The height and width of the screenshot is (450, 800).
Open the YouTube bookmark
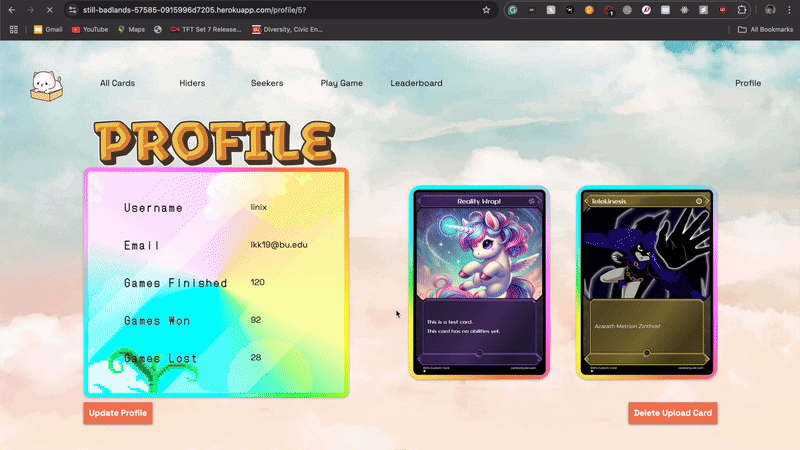(89, 30)
